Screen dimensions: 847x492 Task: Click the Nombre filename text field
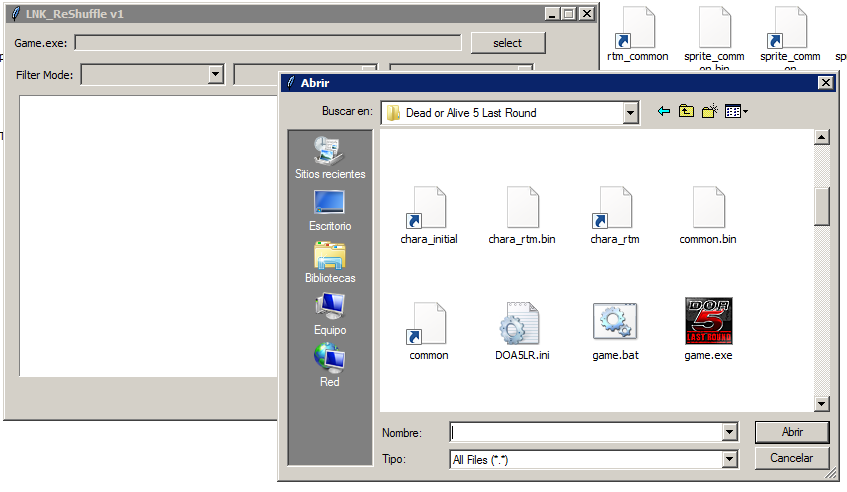coord(587,432)
